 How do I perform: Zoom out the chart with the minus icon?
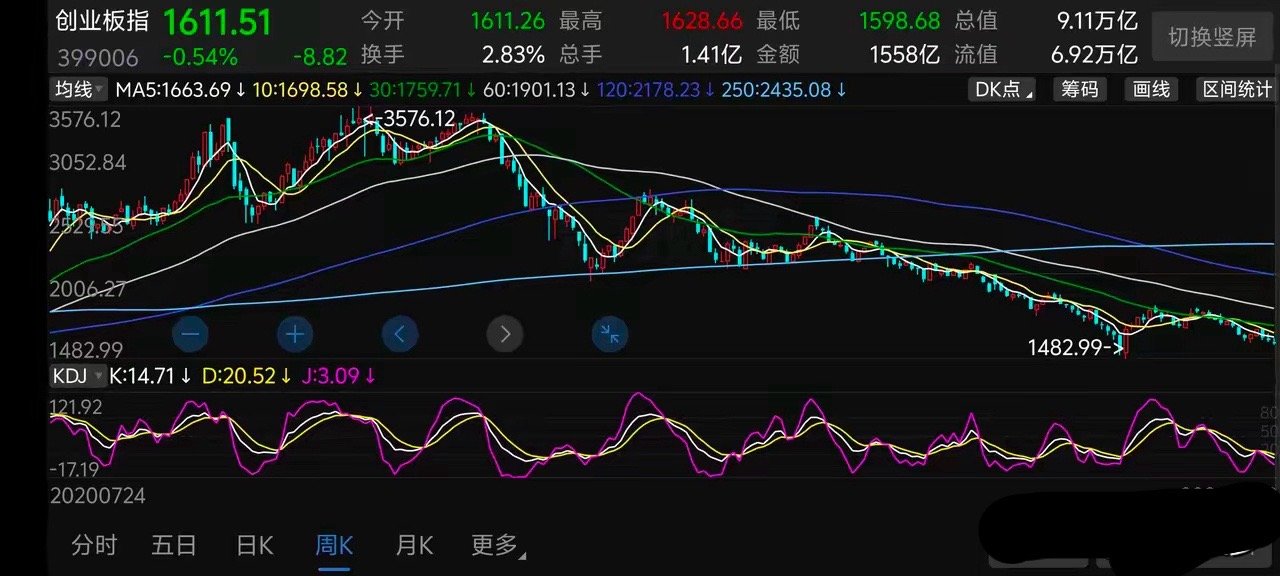pos(190,334)
